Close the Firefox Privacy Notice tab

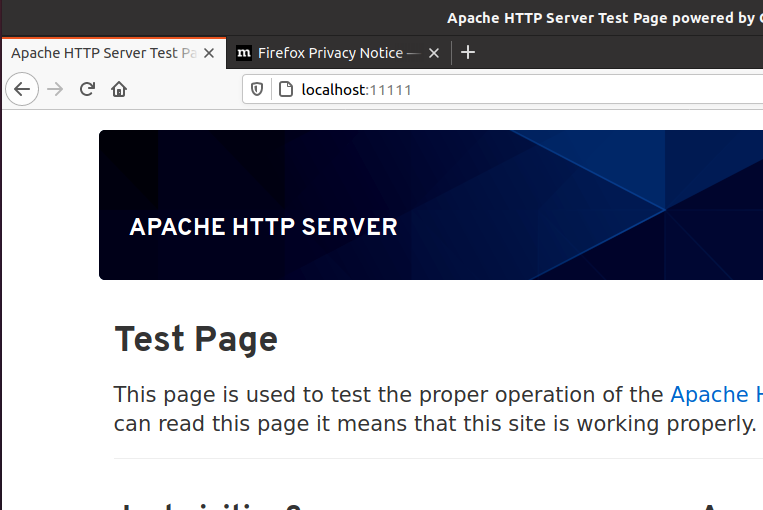click(434, 53)
